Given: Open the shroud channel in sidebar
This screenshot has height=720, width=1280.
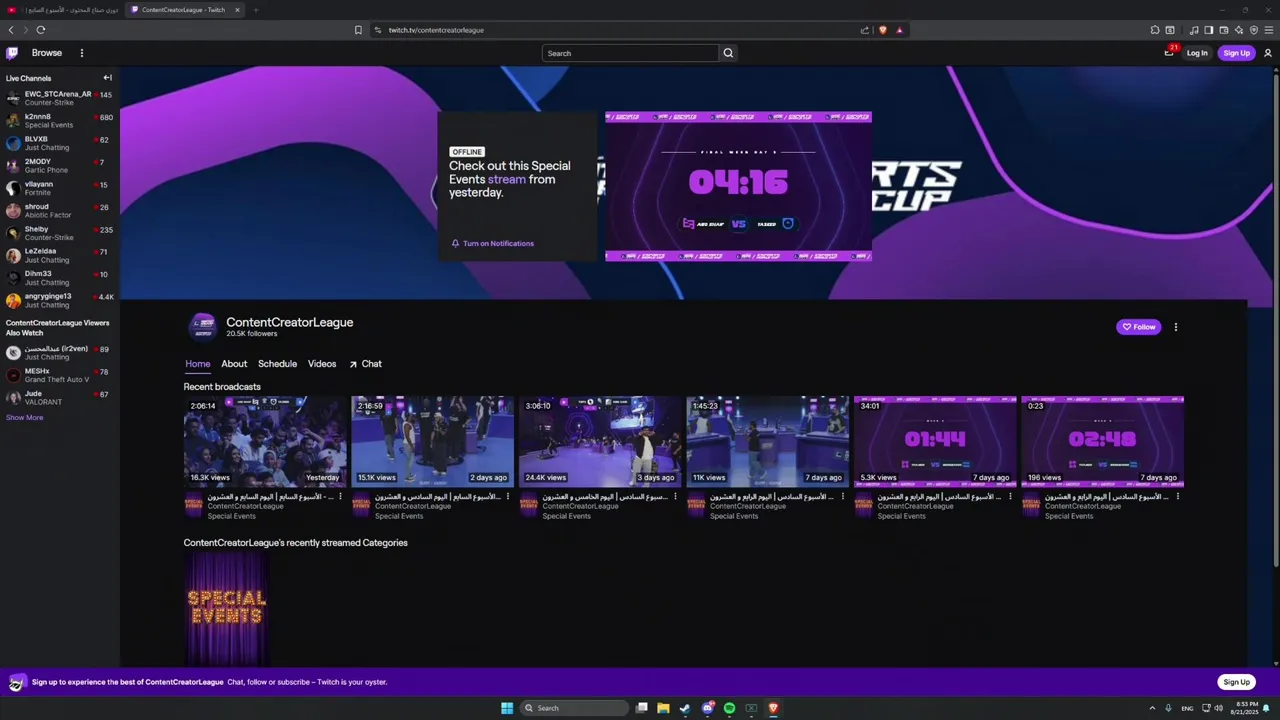Looking at the screenshot, I should coord(60,211).
